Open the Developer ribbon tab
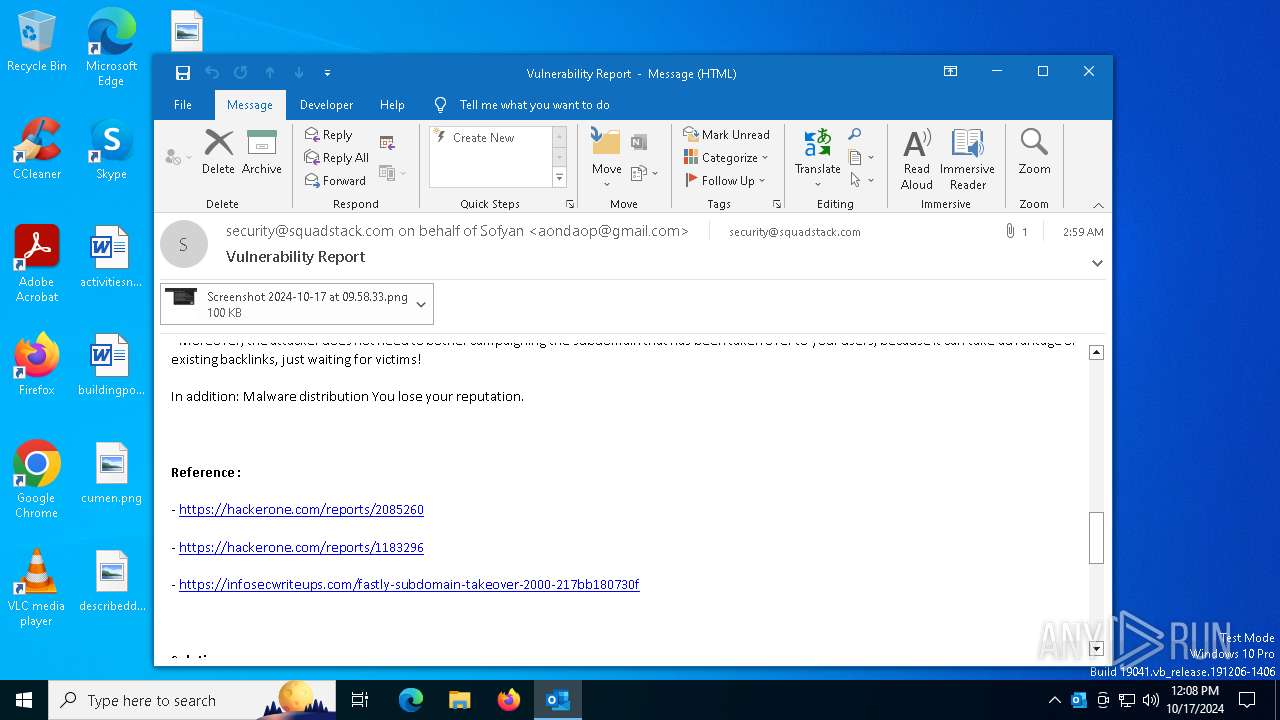Image resolution: width=1280 pixels, height=720 pixels. 326,105
